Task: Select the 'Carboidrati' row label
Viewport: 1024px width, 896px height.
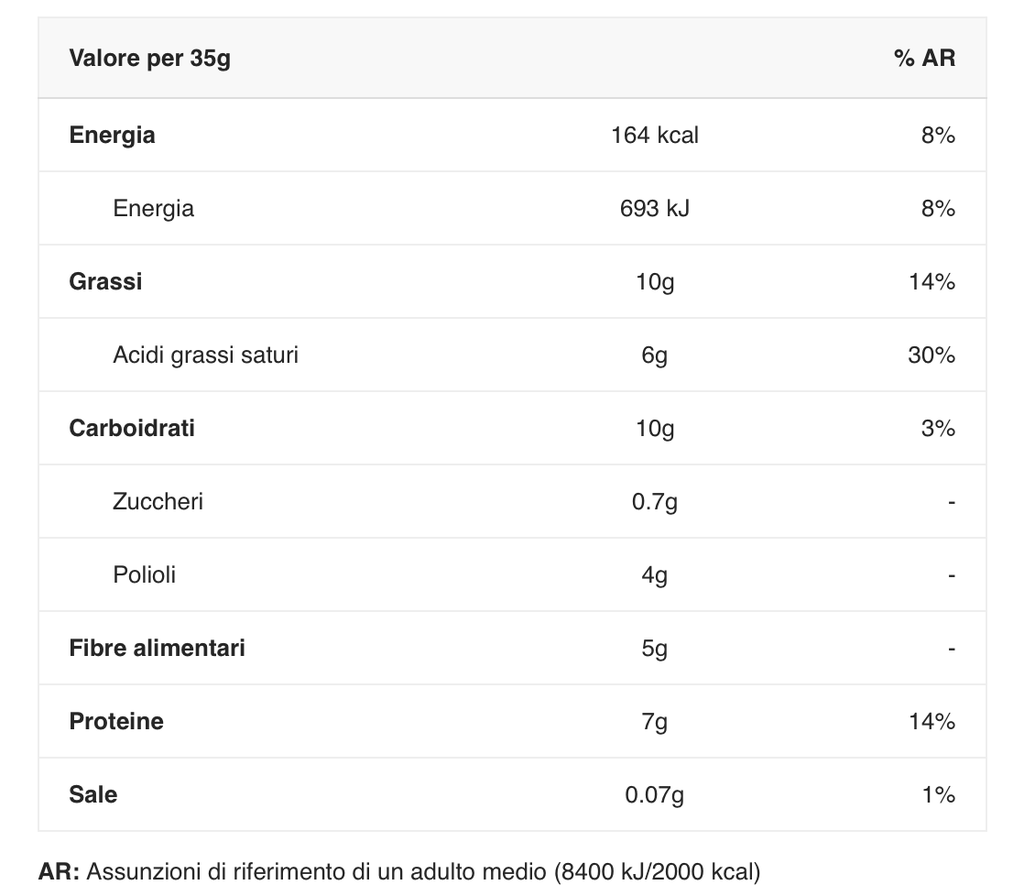Action: [132, 428]
